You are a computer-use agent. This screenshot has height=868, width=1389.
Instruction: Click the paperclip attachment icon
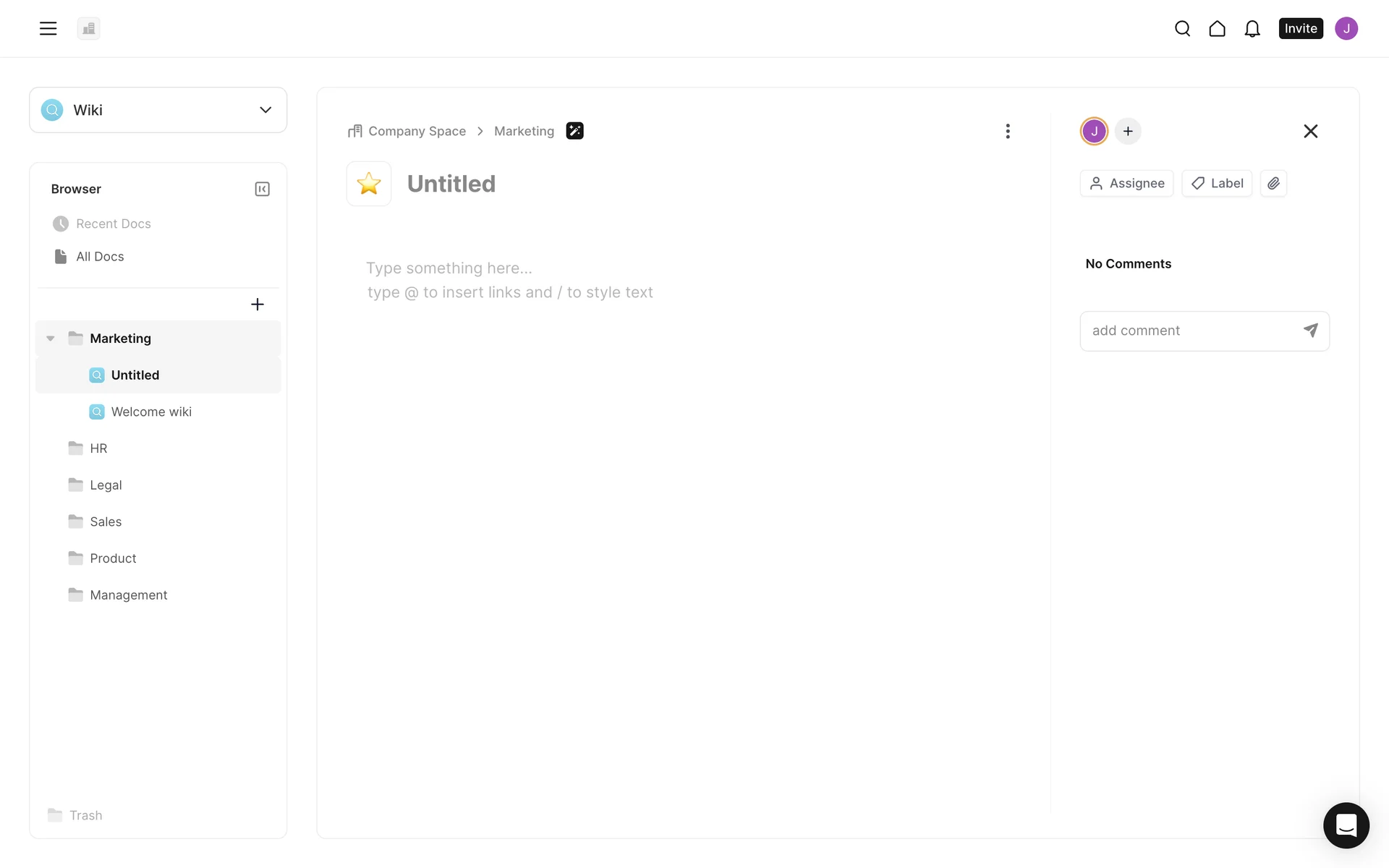click(x=1273, y=183)
